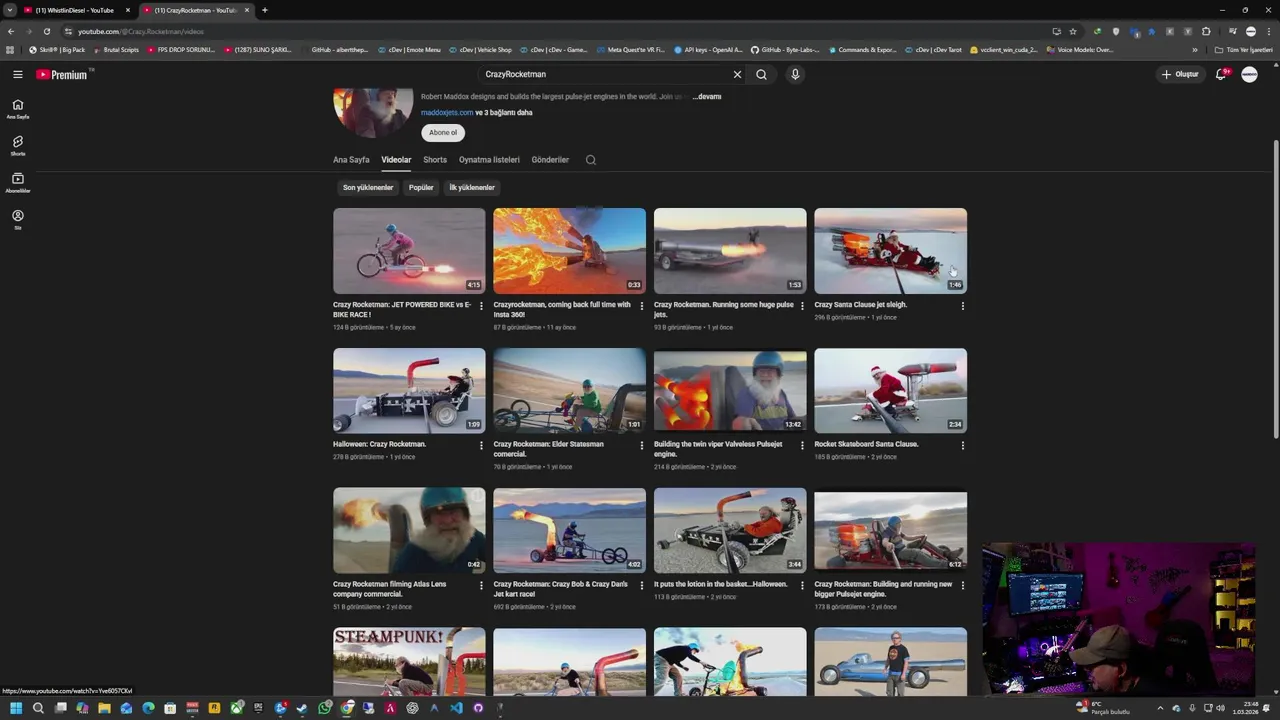Image resolution: width=1280 pixels, height=720 pixels.
Task: Open a new browser tab with plus
Action: coord(264,10)
